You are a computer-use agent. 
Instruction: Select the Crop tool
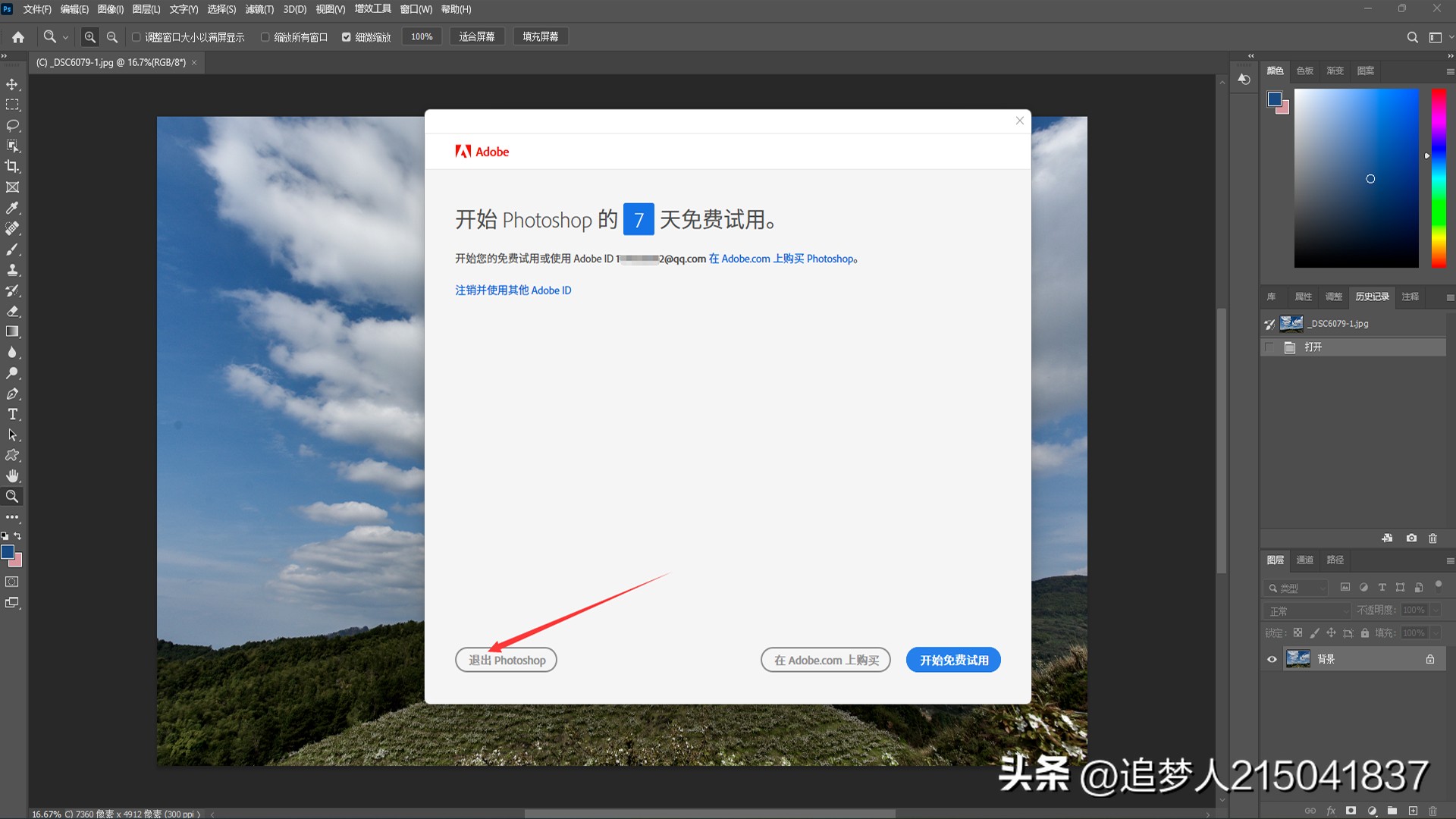pyautogui.click(x=12, y=167)
